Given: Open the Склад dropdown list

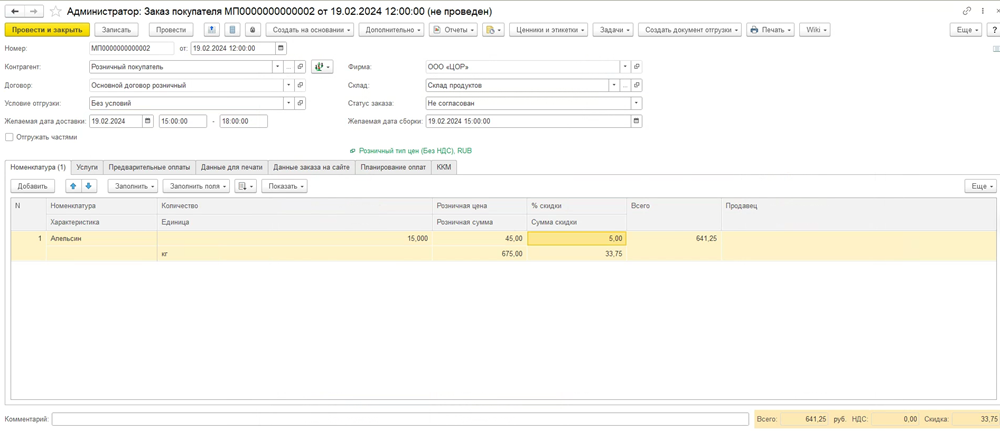Looking at the screenshot, I should pyautogui.click(x=614, y=85).
